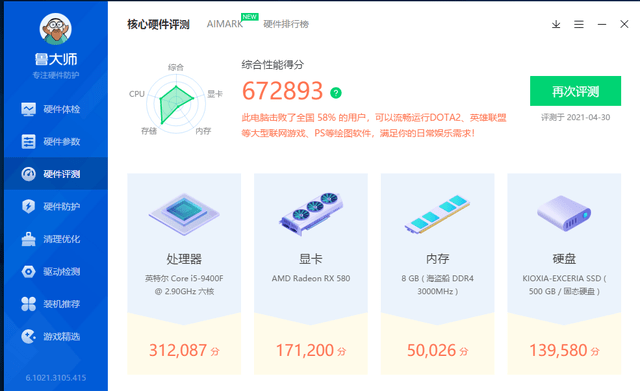The width and height of the screenshot is (640, 391).
Task: Open 游戏精选 featured games section
Action: click(x=56, y=336)
